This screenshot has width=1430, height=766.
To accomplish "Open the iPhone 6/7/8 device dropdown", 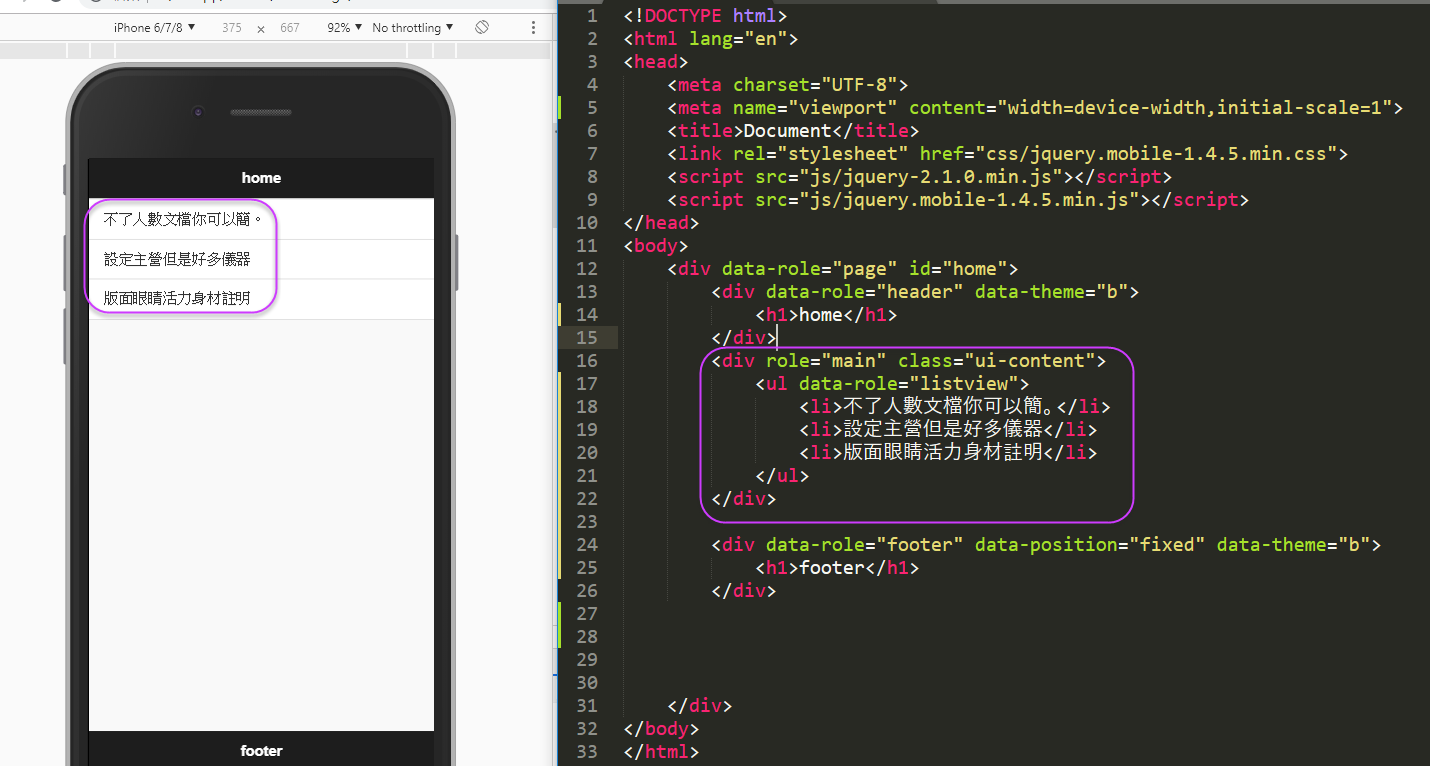I will click(x=155, y=28).
